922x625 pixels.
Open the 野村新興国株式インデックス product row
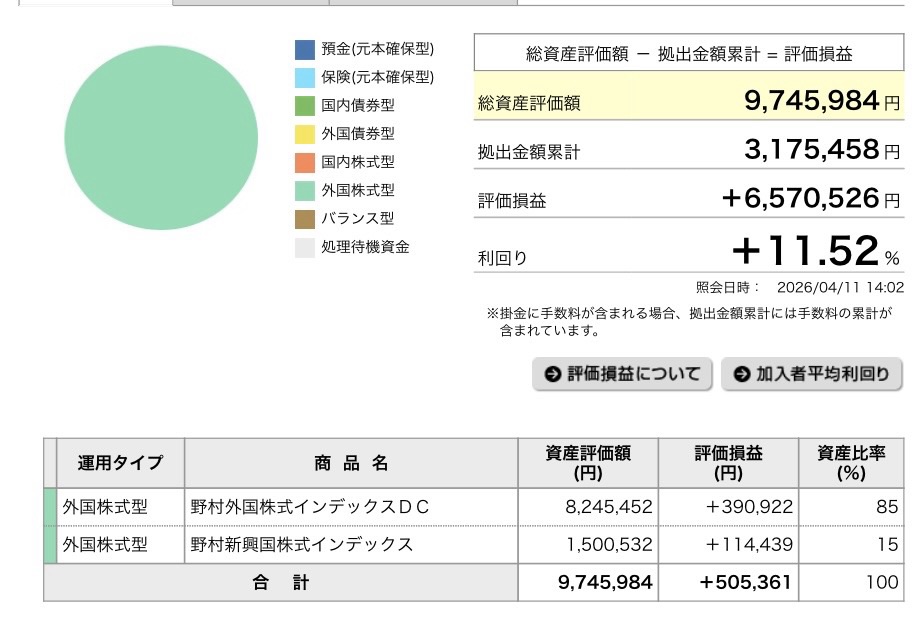pos(302,545)
